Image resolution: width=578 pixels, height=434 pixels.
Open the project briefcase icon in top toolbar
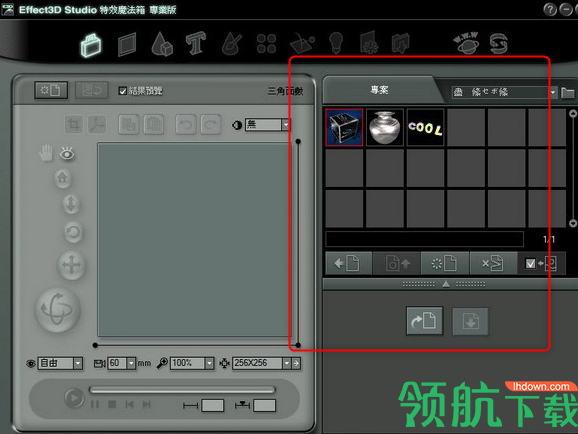pyautogui.click(x=91, y=45)
